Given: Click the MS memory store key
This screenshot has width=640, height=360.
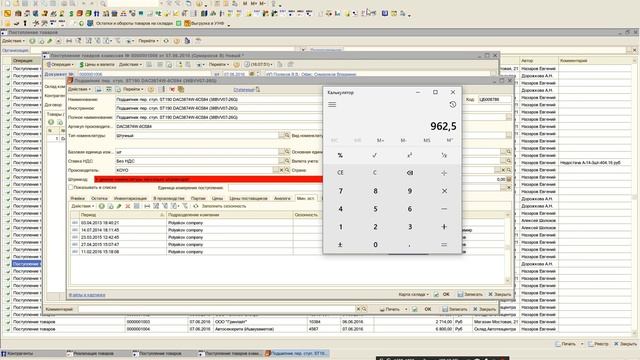Looking at the screenshot, I should pyautogui.click(x=427, y=140).
